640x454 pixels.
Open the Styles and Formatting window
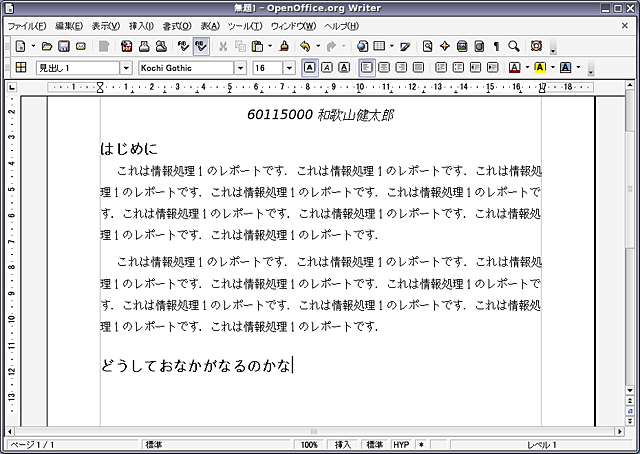(20, 67)
